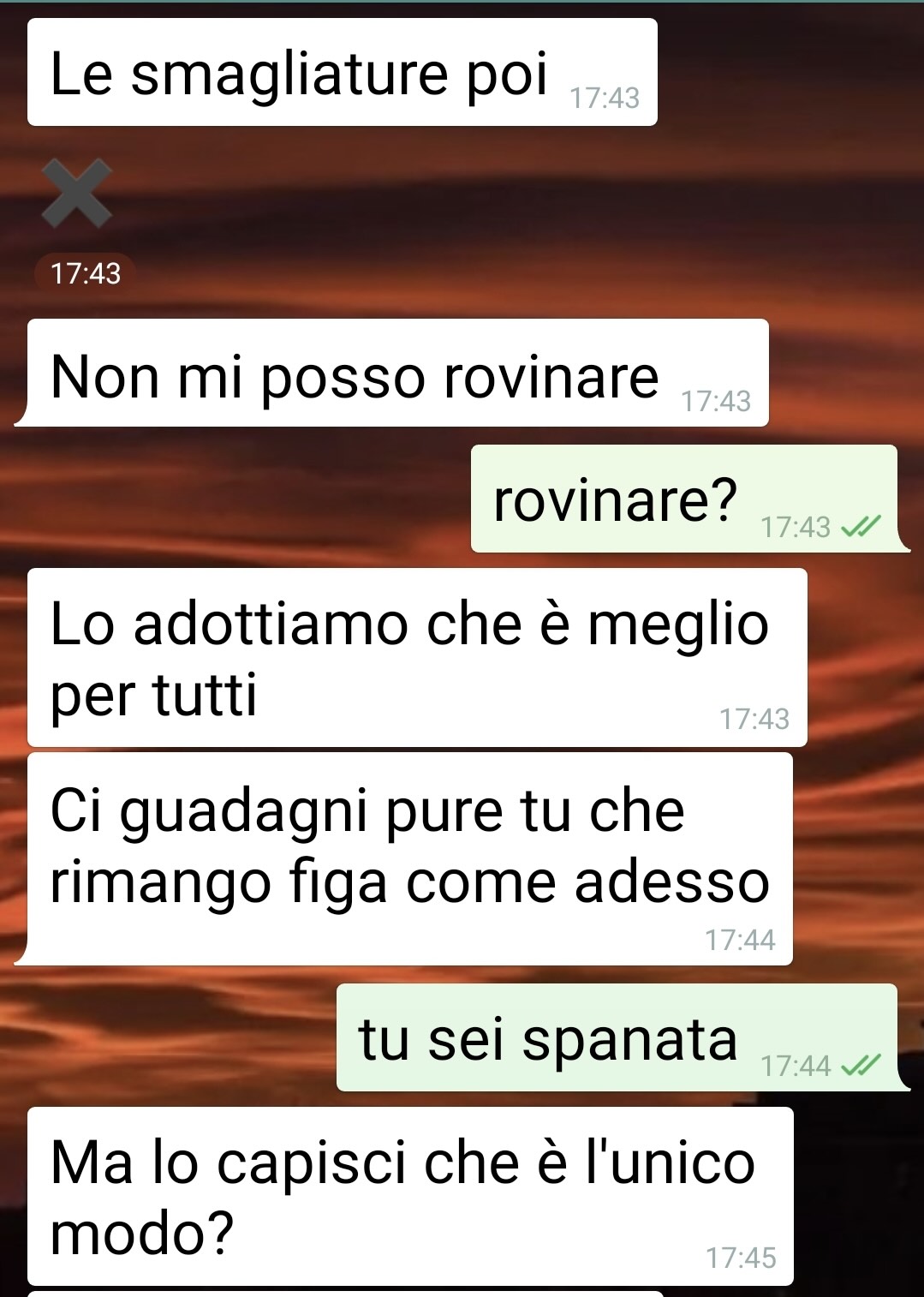Tap read checkmarks on 'rovinare?' message
This screenshot has width=924, height=1297.
861,527
